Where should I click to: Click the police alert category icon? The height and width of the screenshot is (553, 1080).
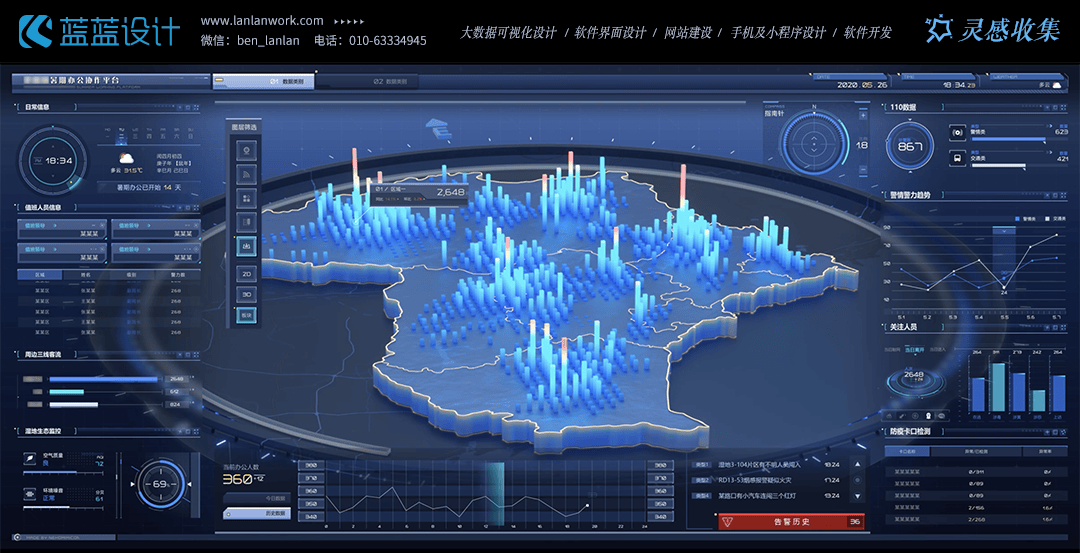(x=957, y=132)
